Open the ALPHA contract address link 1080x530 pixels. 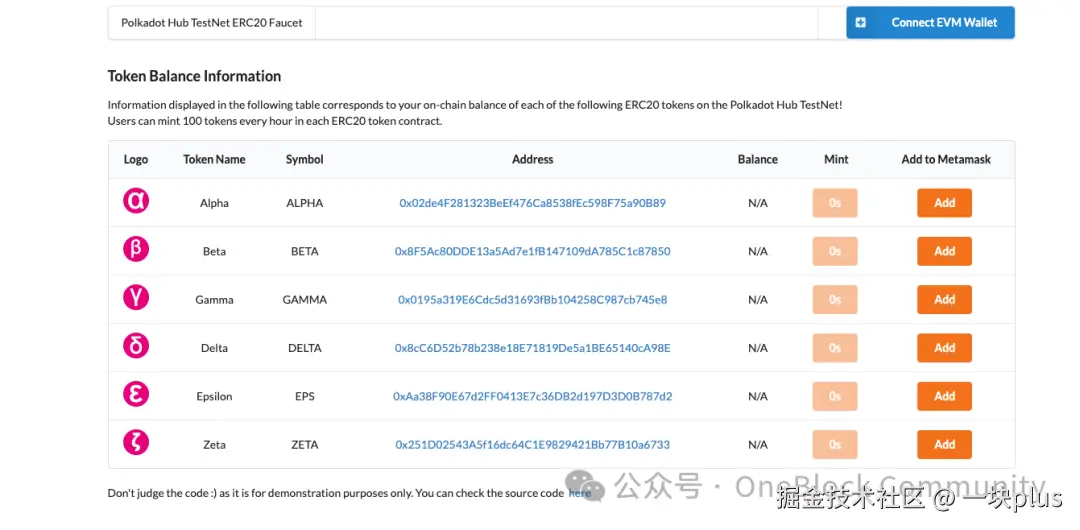pyautogui.click(x=532, y=203)
